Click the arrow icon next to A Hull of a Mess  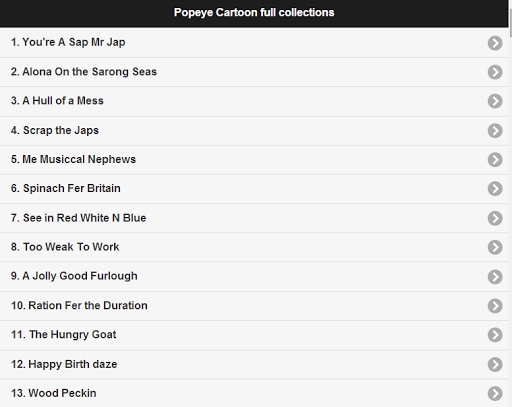[495, 101]
